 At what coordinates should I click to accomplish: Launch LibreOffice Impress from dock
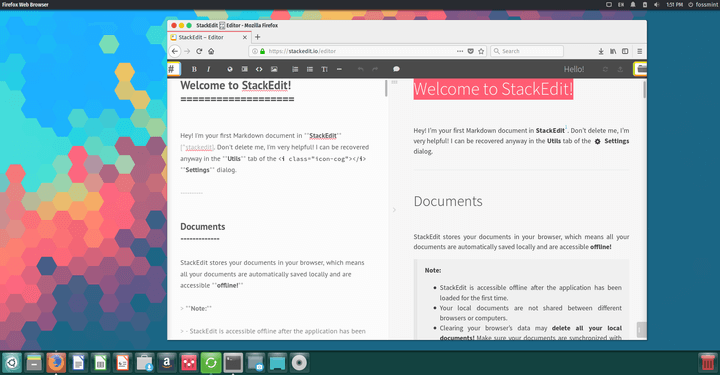[x=122, y=363]
